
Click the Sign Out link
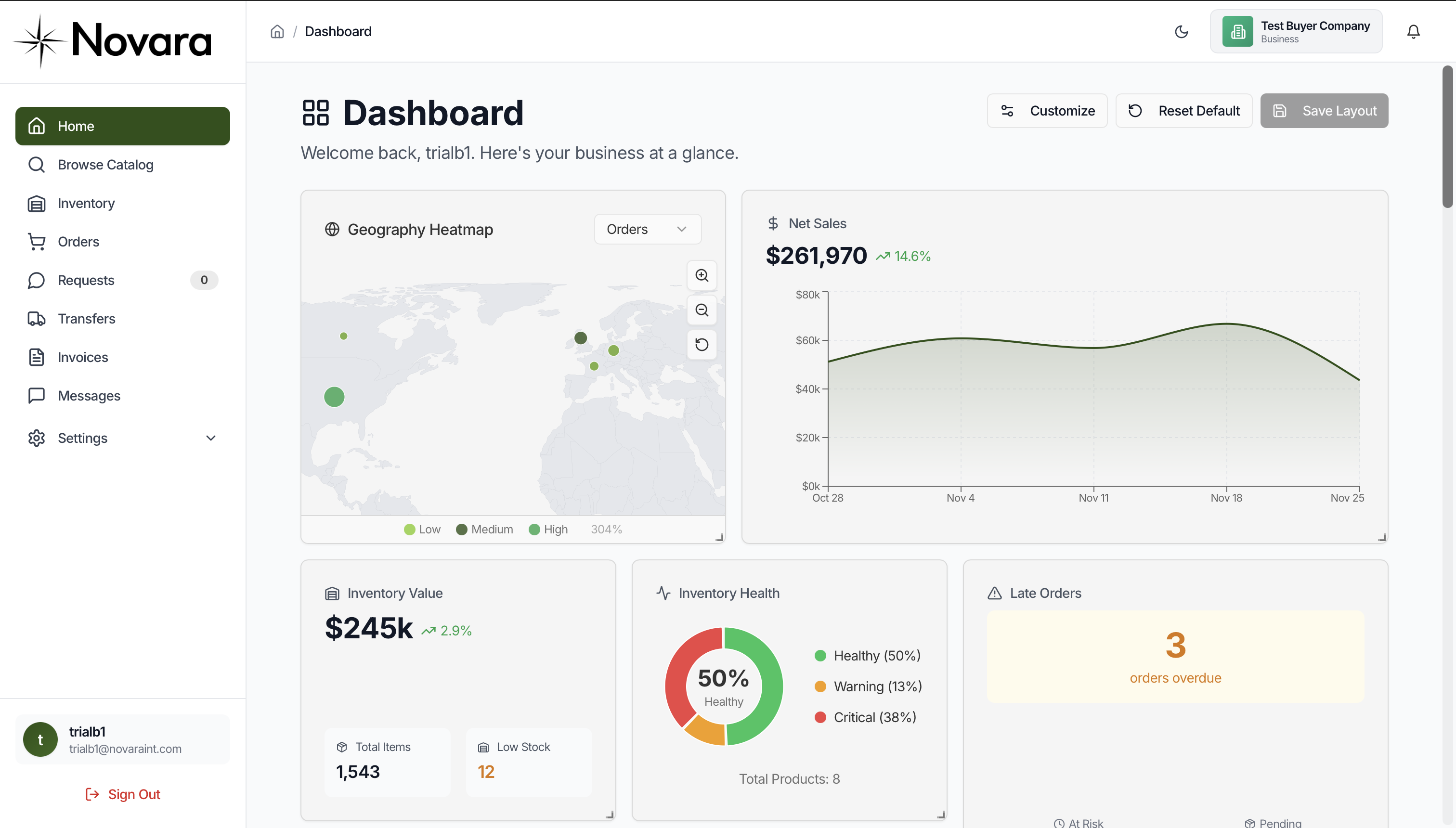click(123, 794)
